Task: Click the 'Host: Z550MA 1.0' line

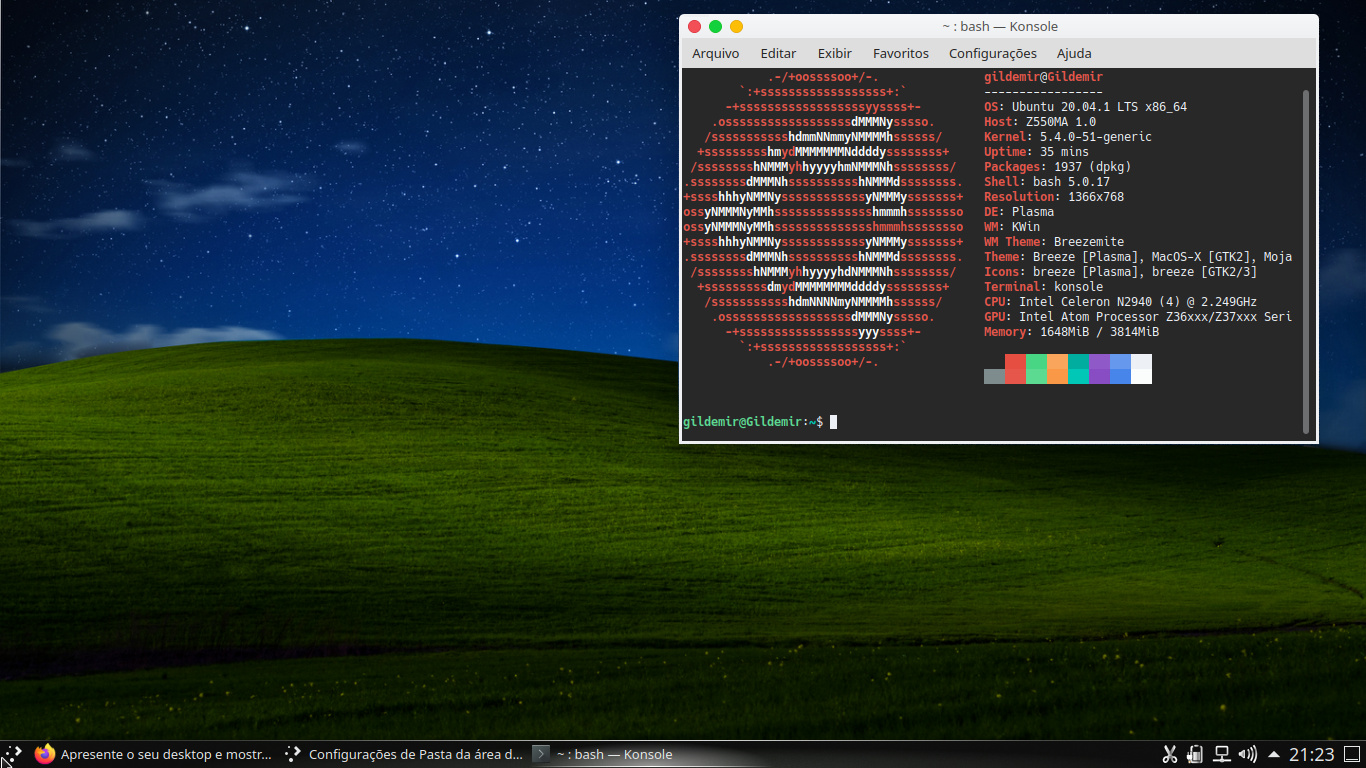Action: (1040, 122)
